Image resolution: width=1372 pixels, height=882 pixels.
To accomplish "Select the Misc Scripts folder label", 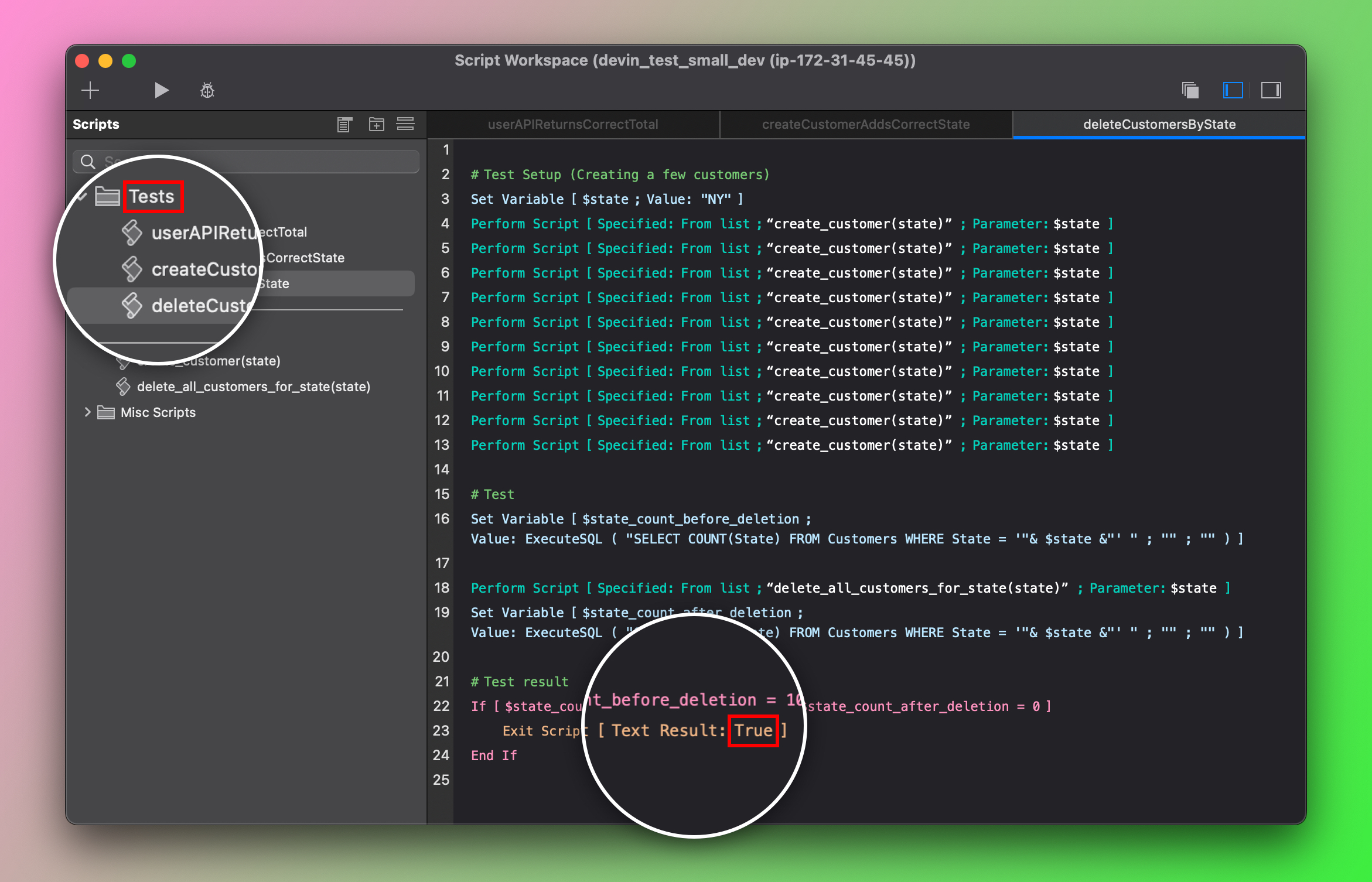I will tap(158, 412).
